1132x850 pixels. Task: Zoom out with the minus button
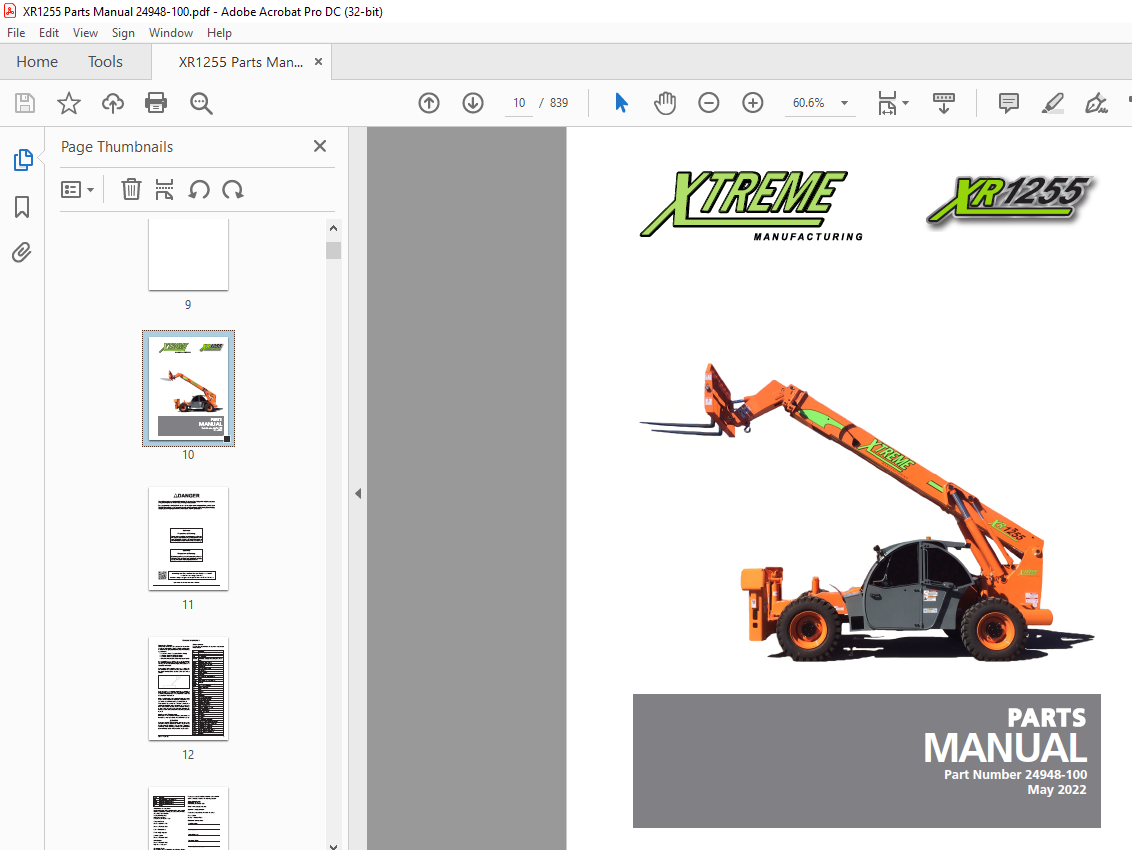tap(709, 103)
